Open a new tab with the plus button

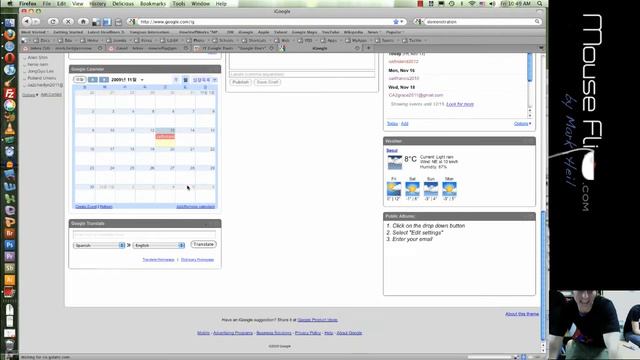pyautogui.click(x=369, y=48)
